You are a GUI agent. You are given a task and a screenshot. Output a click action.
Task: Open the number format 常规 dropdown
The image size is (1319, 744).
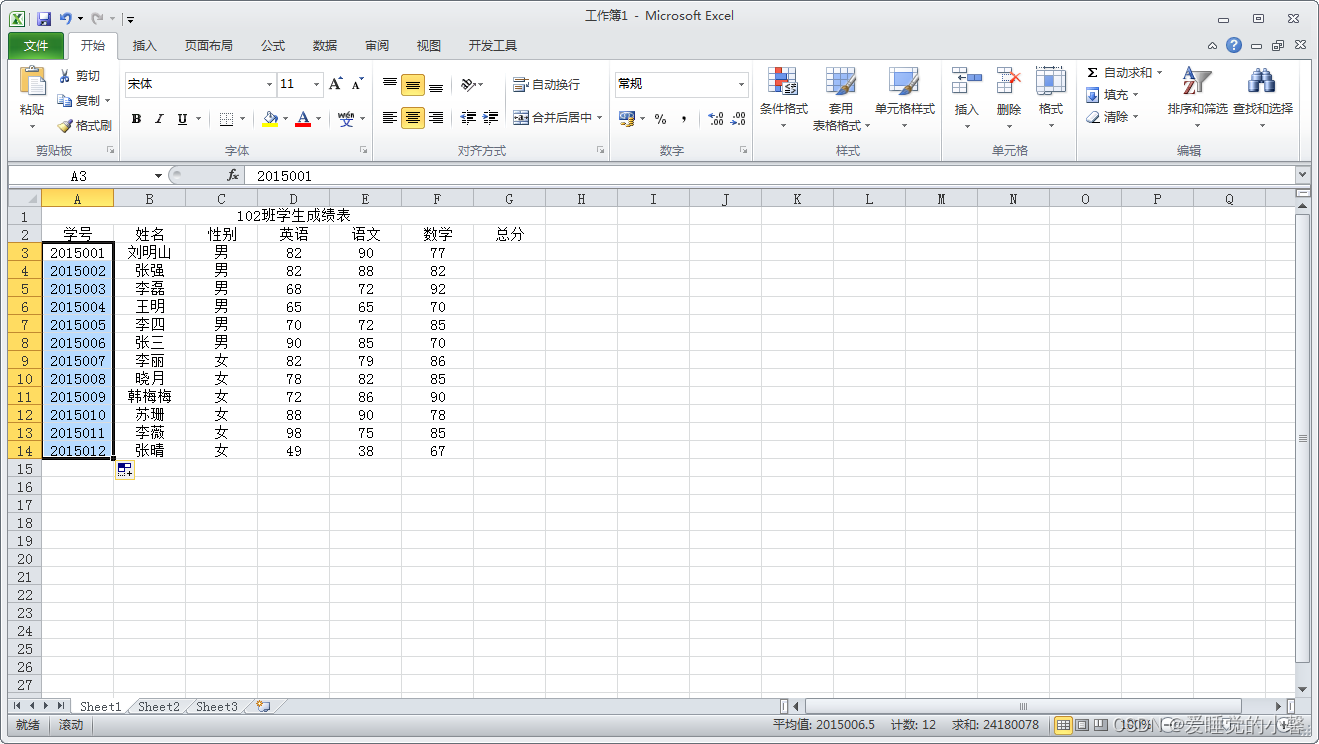(741, 85)
